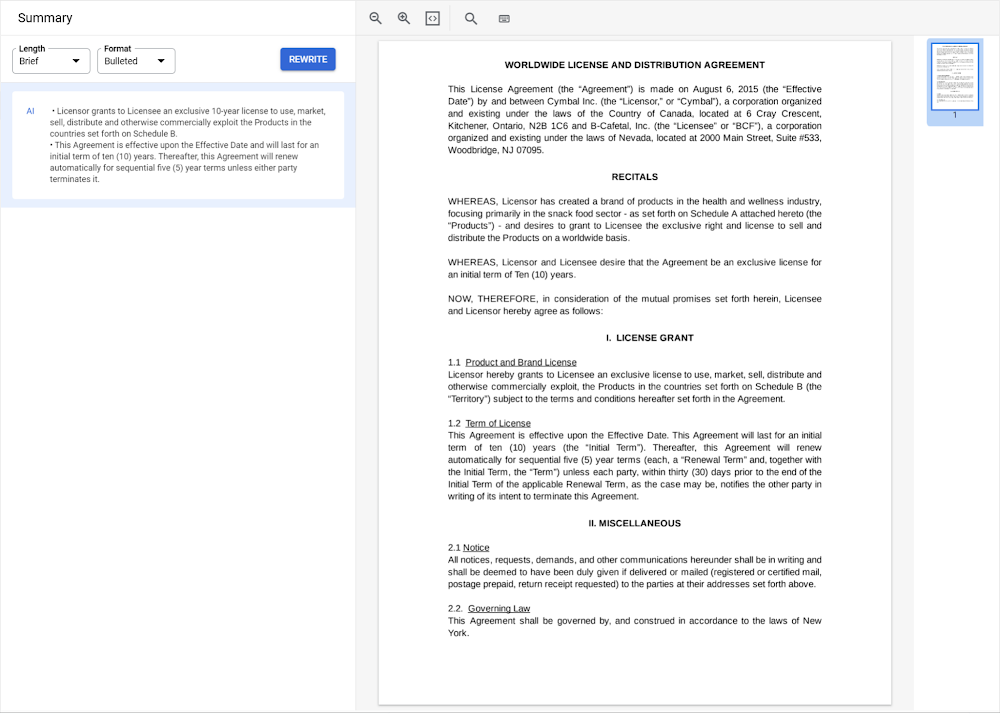Click the second summary bullet about the Effective Date
This screenshot has width=1000, height=714.
point(184,162)
